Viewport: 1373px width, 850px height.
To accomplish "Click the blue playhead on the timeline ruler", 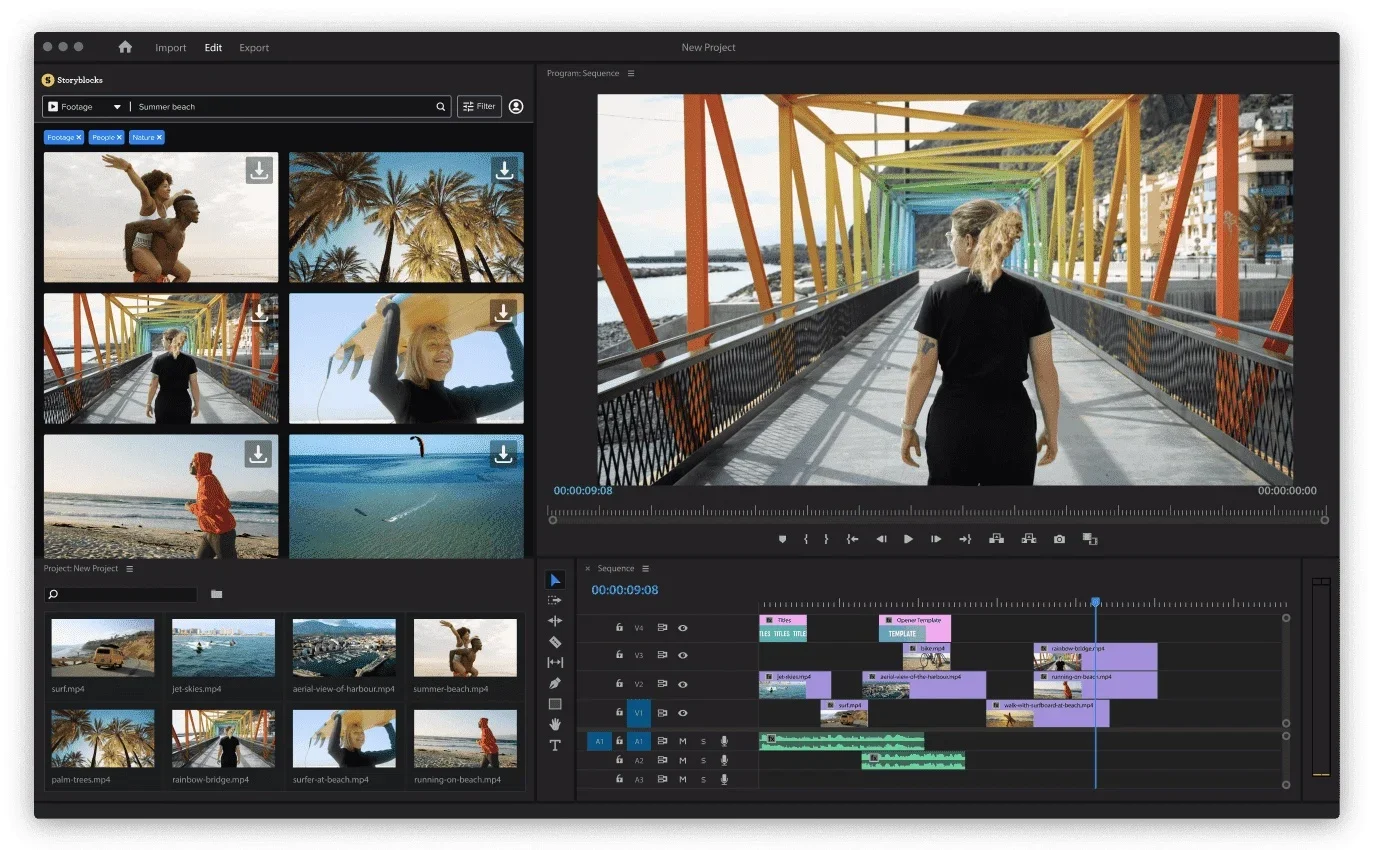I will pos(1095,603).
